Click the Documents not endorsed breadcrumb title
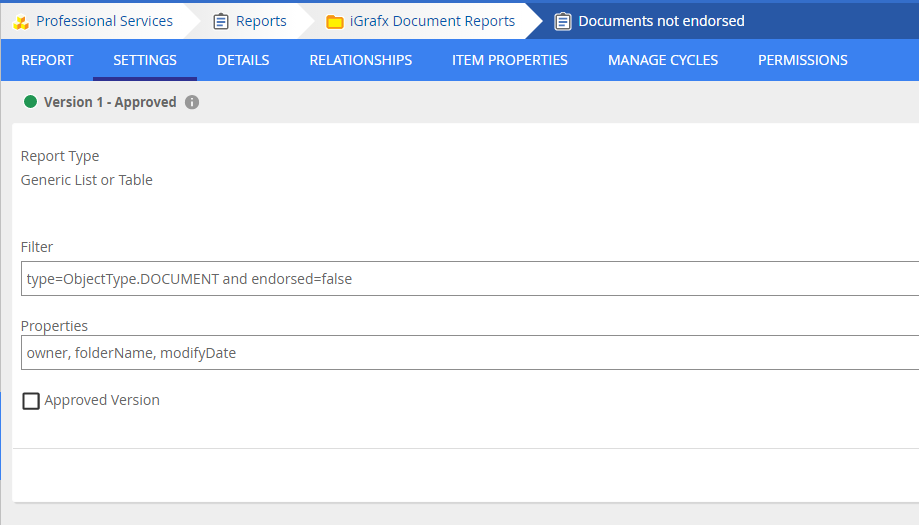 (661, 21)
